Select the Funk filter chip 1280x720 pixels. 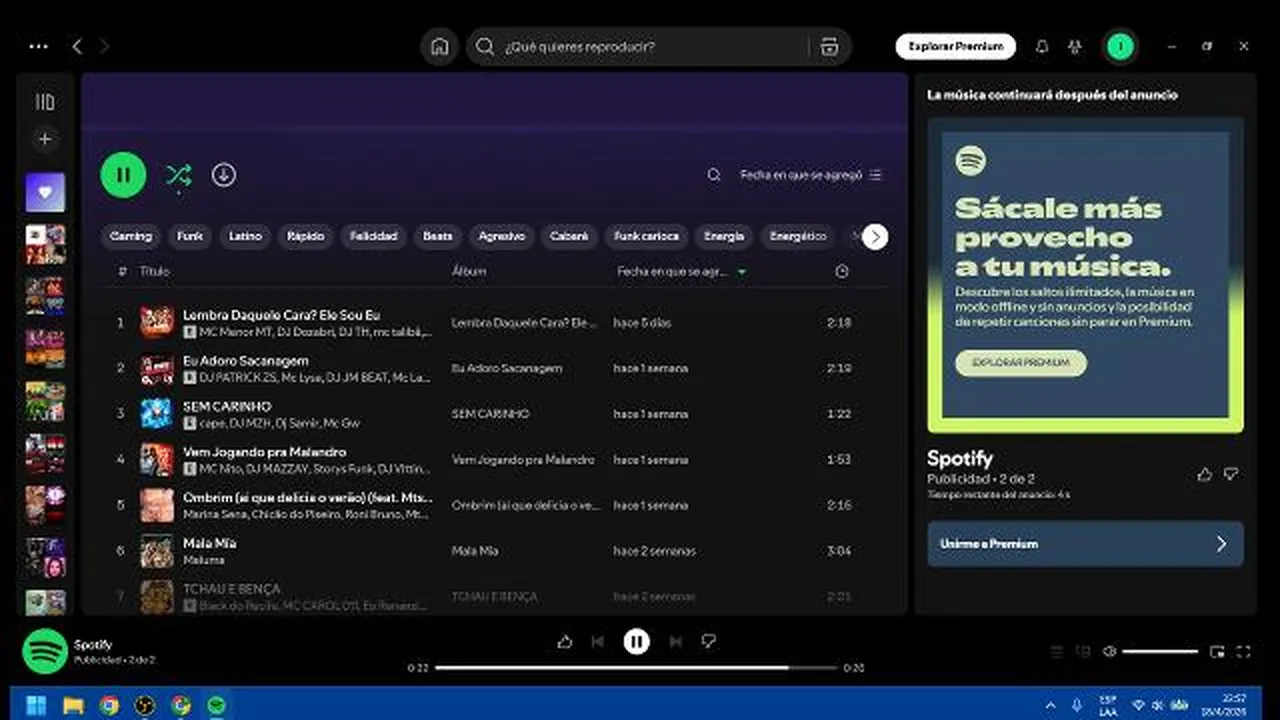190,237
